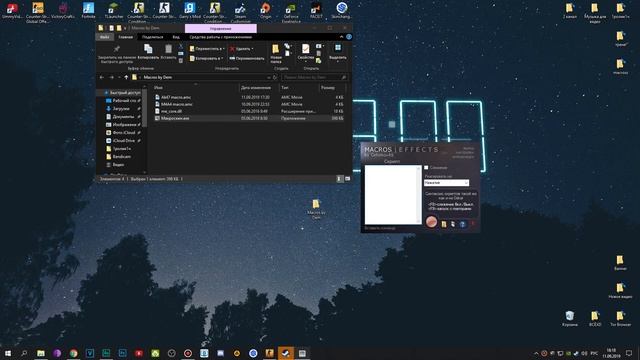Image resolution: width=640 pixels, height=360 pixels.
Task: Select the first .amc macro file row
Action: 249,98
